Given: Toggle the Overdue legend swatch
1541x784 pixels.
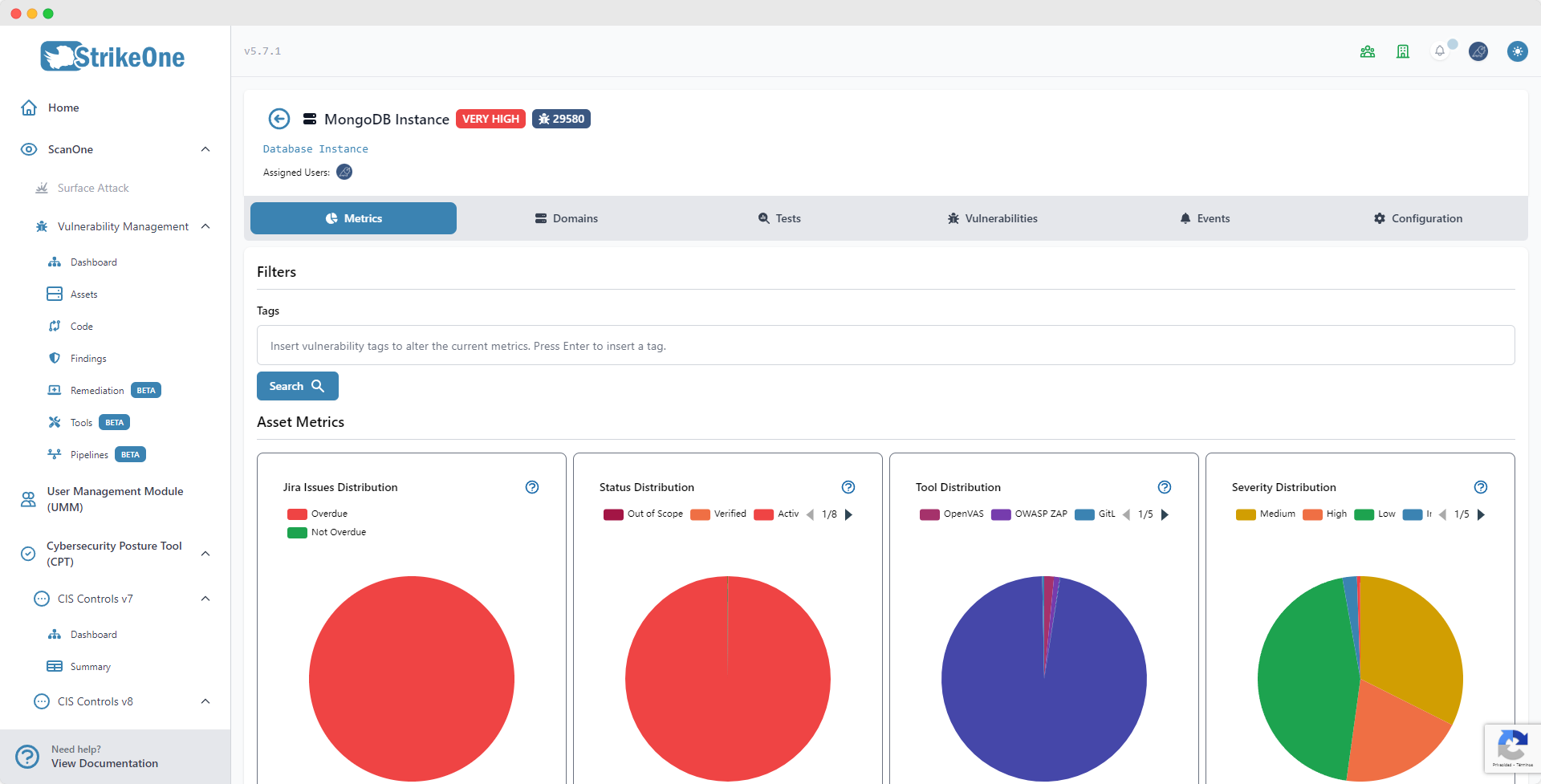Looking at the screenshot, I should (297, 514).
